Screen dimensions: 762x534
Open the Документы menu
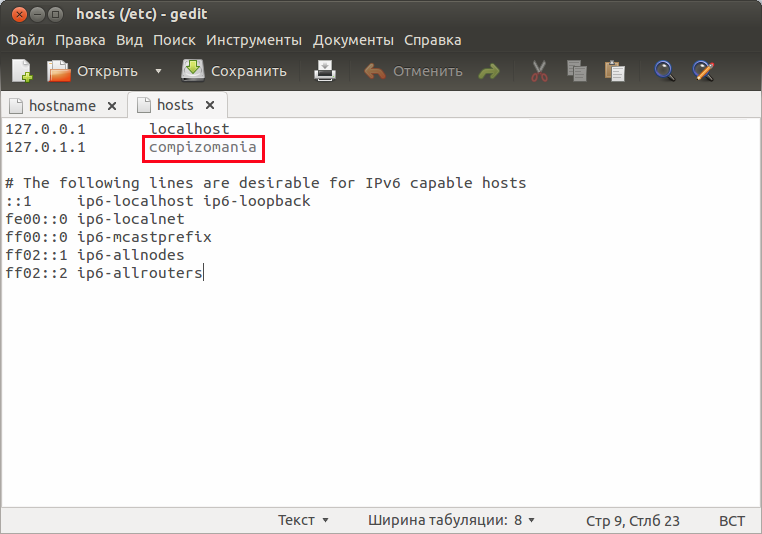click(x=353, y=40)
